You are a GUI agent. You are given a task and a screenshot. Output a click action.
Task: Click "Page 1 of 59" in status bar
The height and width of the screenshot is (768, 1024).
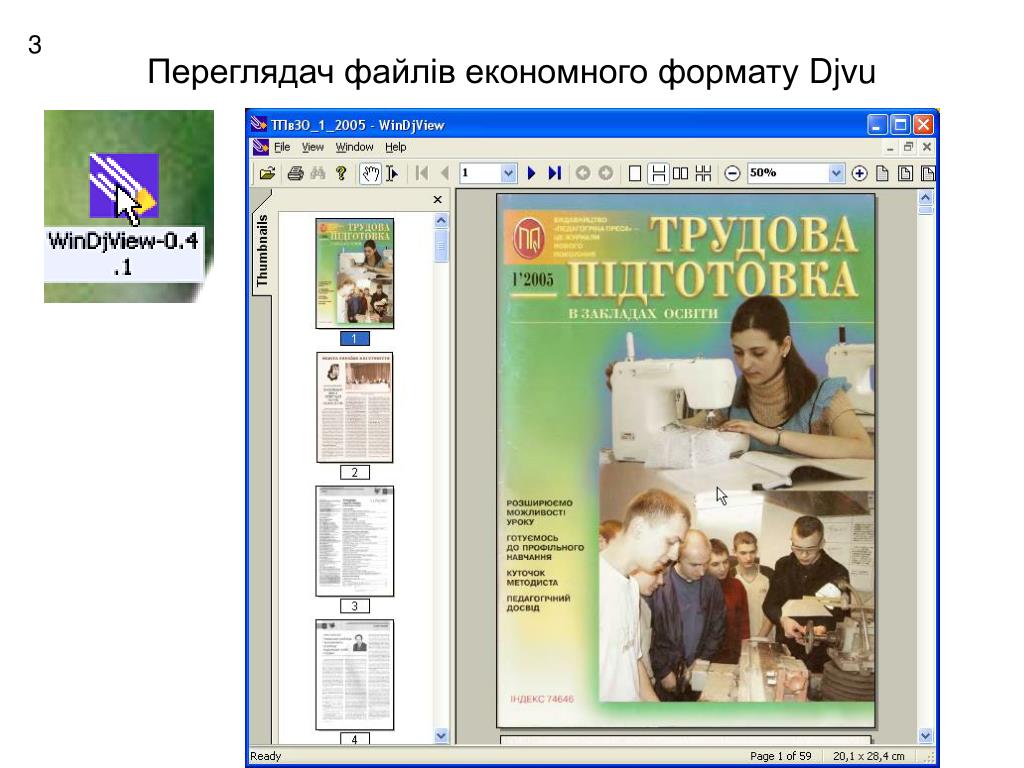coord(780,756)
